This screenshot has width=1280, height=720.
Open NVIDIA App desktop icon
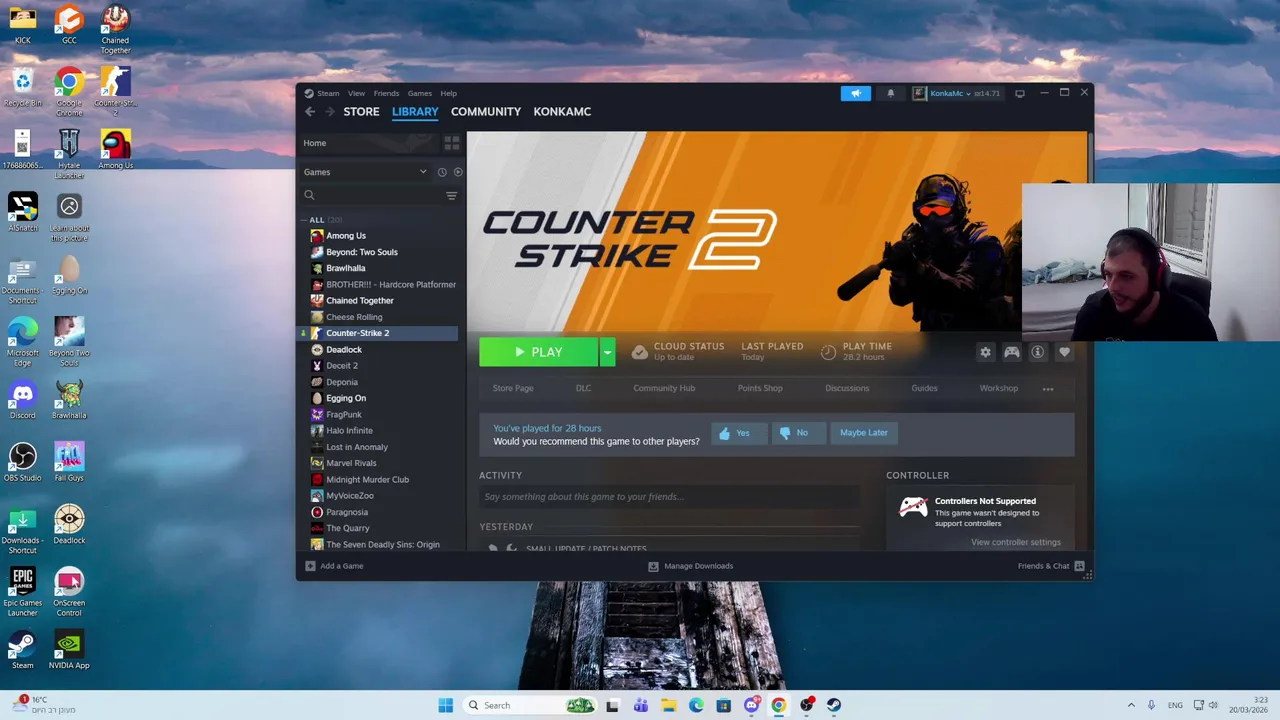pos(69,649)
